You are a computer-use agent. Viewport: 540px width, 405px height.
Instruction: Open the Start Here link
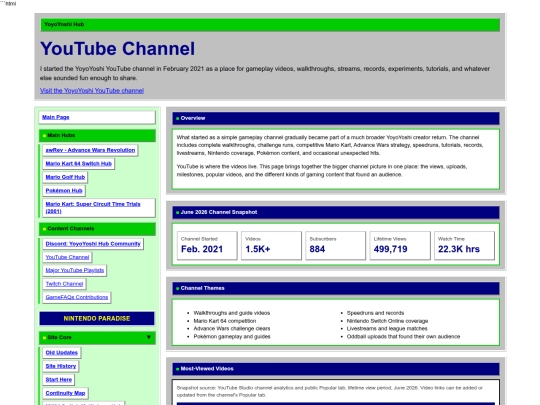[x=59, y=380]
